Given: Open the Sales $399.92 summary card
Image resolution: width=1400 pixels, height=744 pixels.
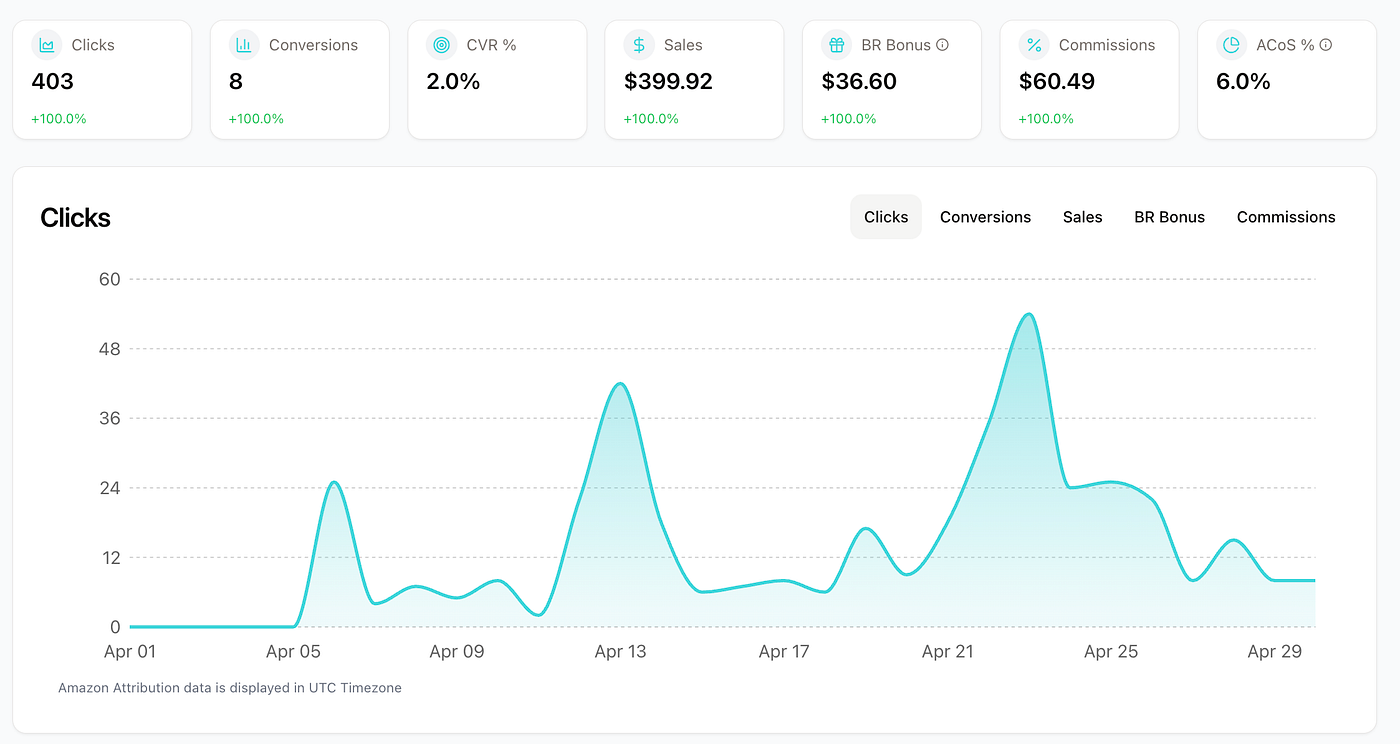Looking at the screenshot, I should click(694, 79).
